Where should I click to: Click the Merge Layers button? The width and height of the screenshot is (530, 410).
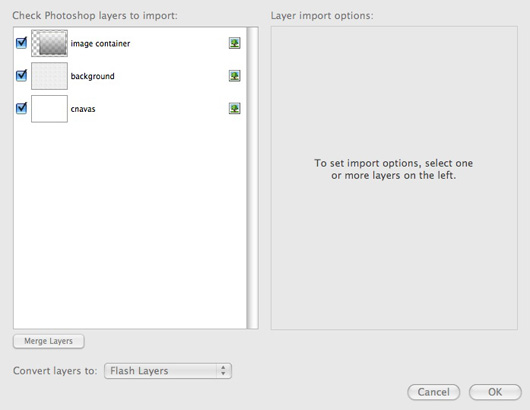49,341
